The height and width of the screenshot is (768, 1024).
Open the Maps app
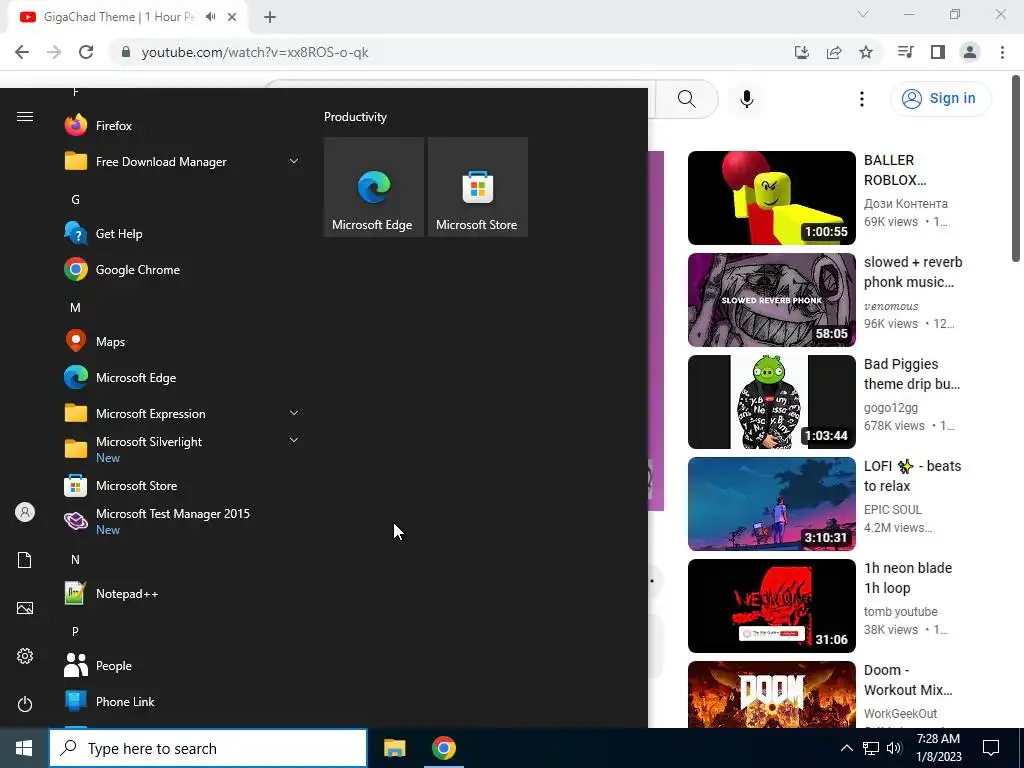[182, 341]
